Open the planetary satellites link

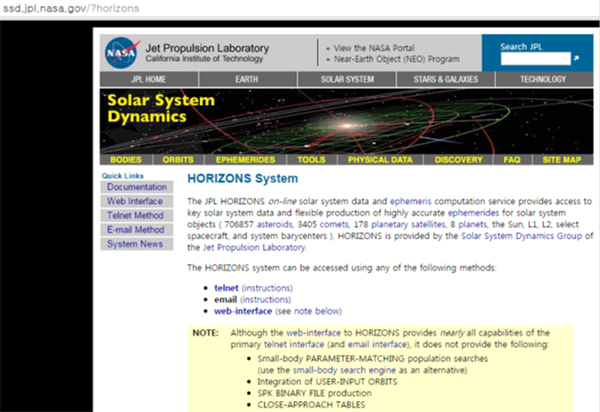[408, 224]
